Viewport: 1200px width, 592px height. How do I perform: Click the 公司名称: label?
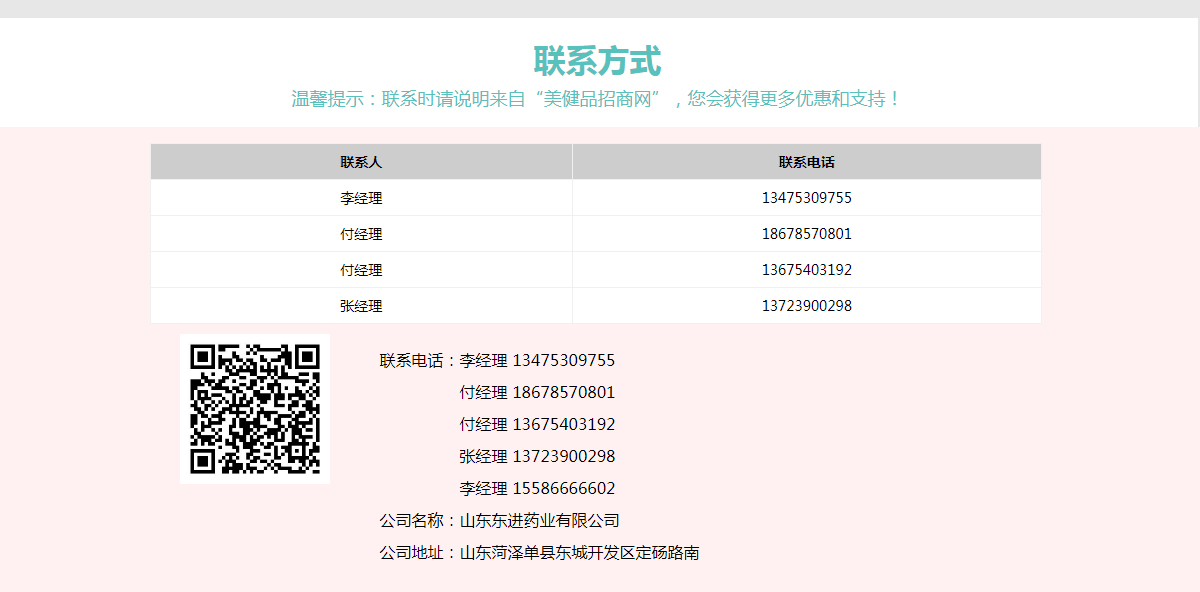pos(419,520)
